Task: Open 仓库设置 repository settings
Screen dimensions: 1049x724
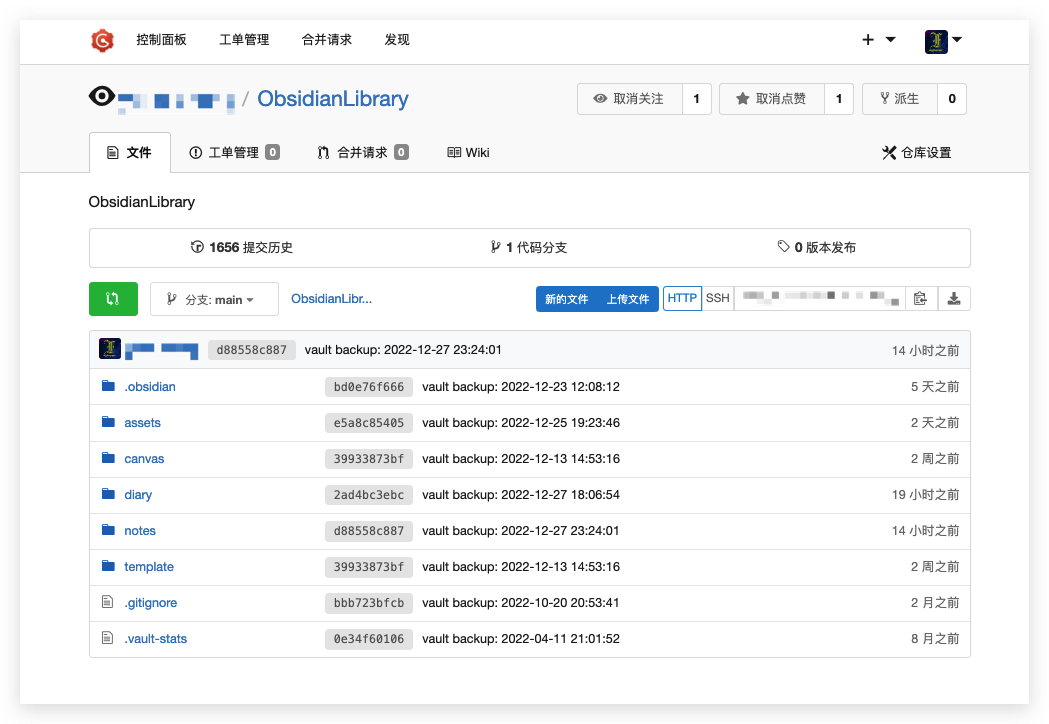Action: 917,153
